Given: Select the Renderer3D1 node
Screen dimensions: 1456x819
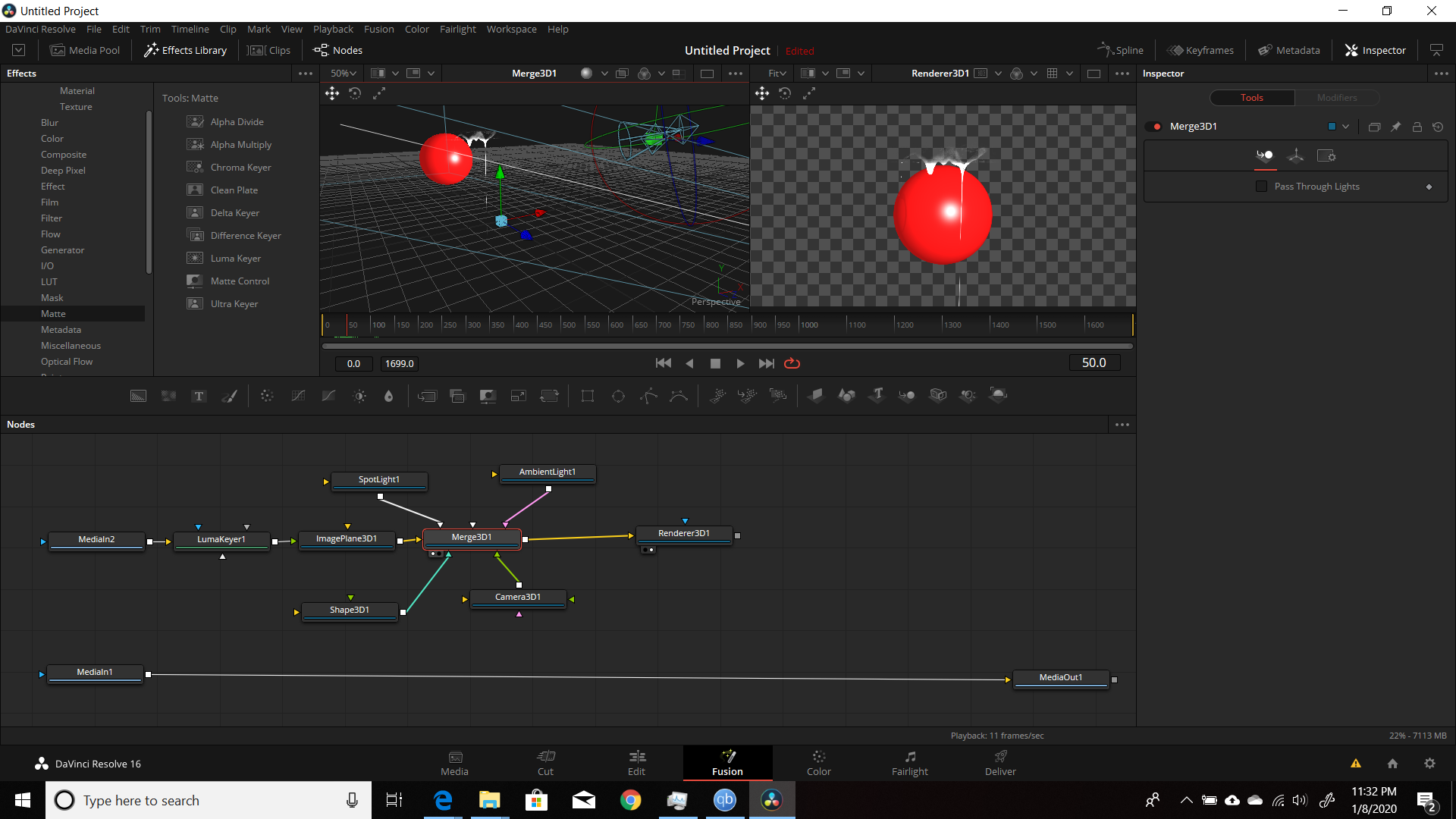Looking at the screenshot, I should [684, 534].
